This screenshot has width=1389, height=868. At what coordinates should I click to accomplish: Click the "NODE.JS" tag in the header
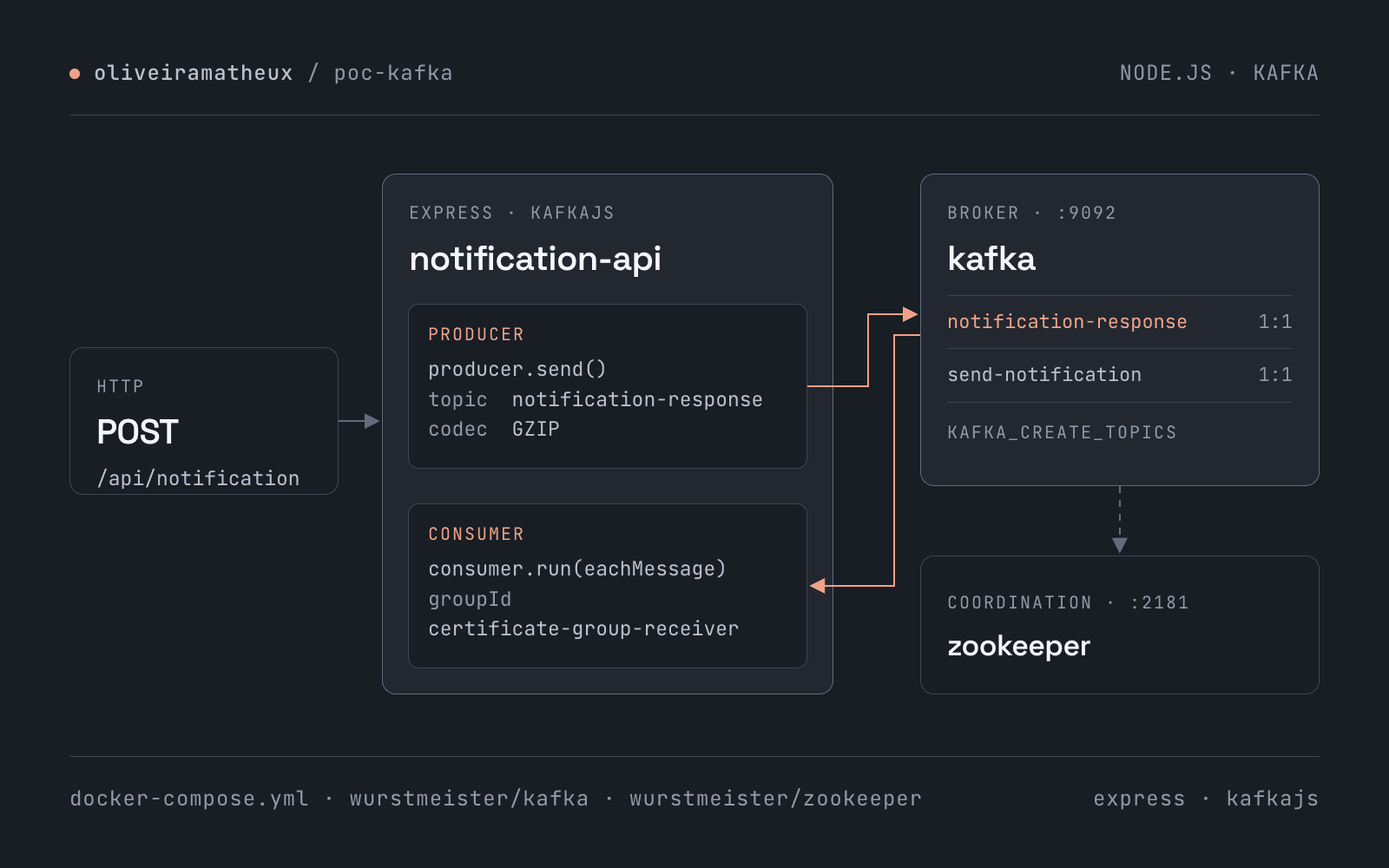click(1166, 73)
